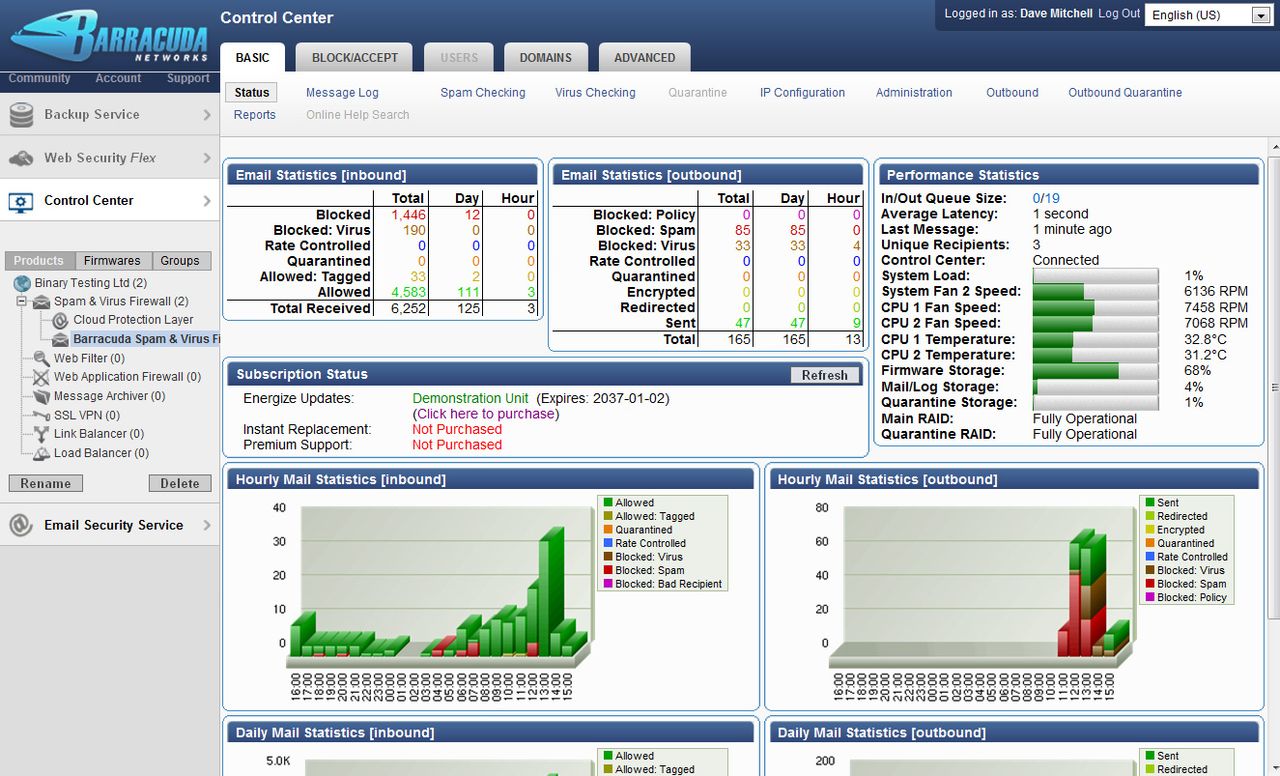Open the Outbound submenu
Screen dimensions: 1280x776
tap(1012, 93)
